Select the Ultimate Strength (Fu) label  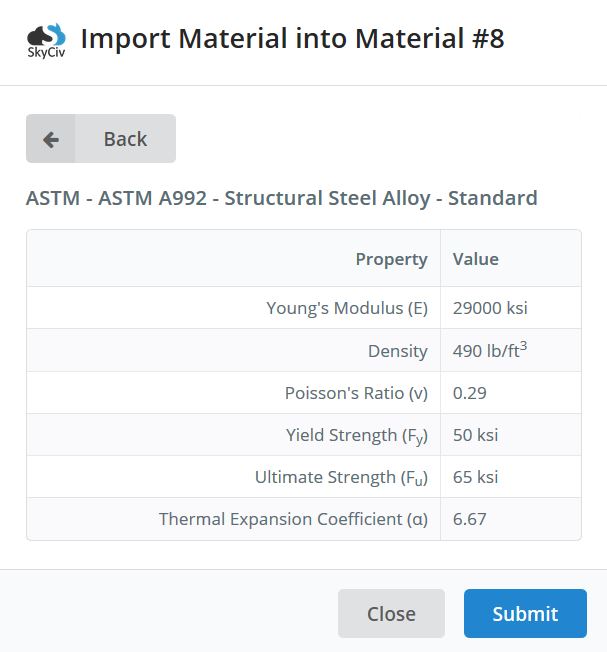(x=341, y=478)
